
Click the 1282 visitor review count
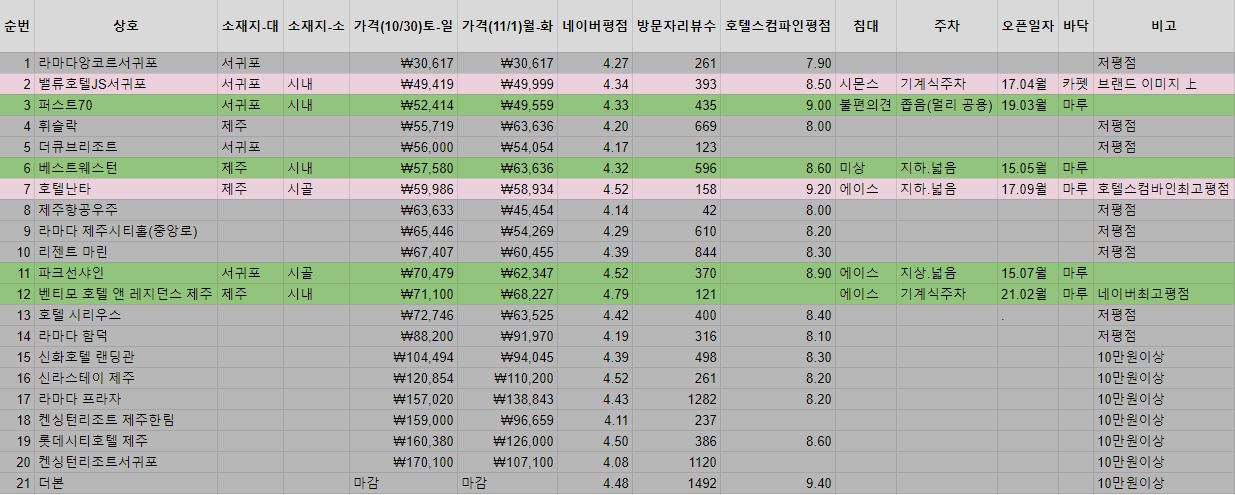tap(677, 399)
